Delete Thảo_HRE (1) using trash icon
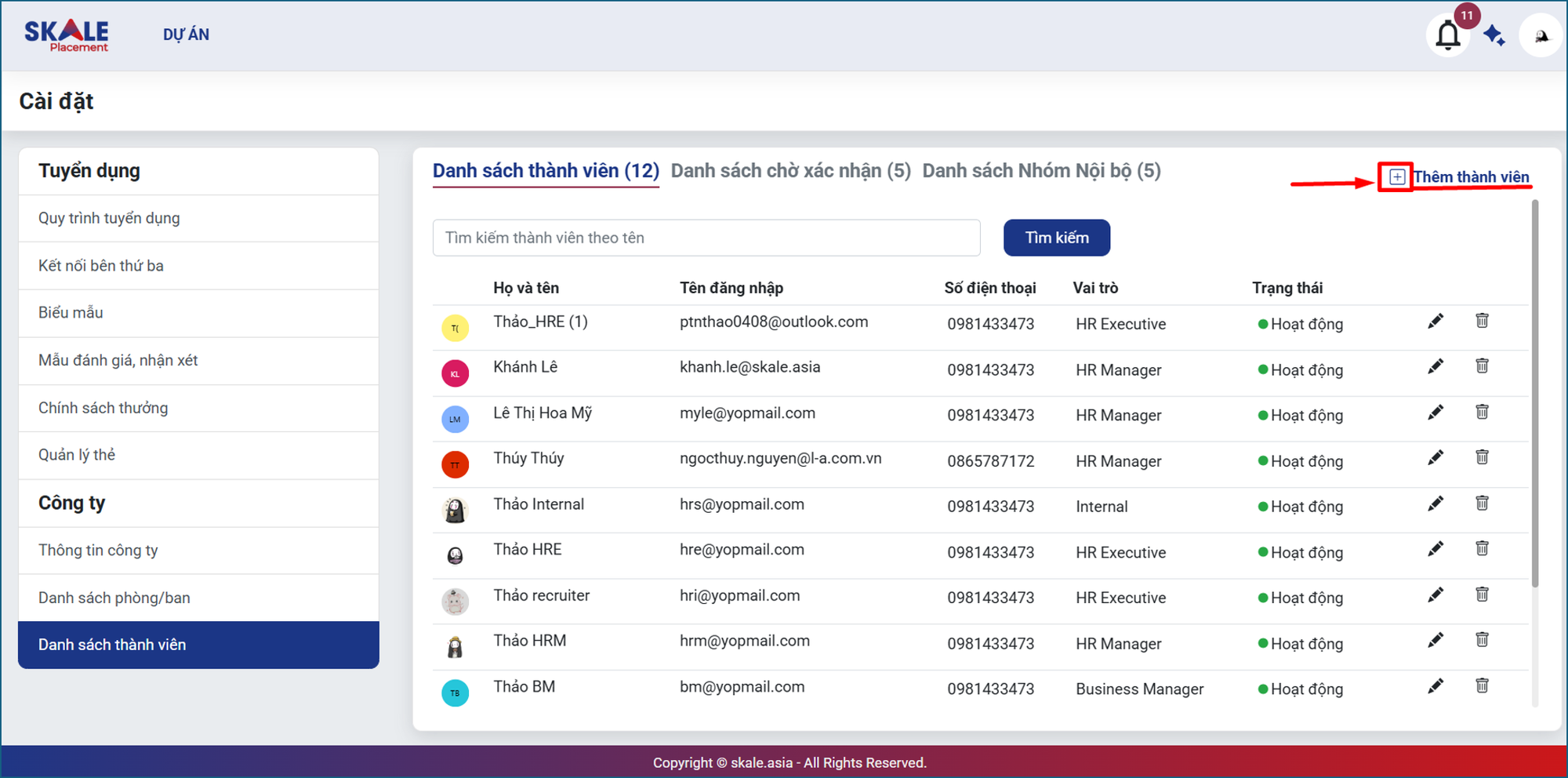 coord(1482,321)
